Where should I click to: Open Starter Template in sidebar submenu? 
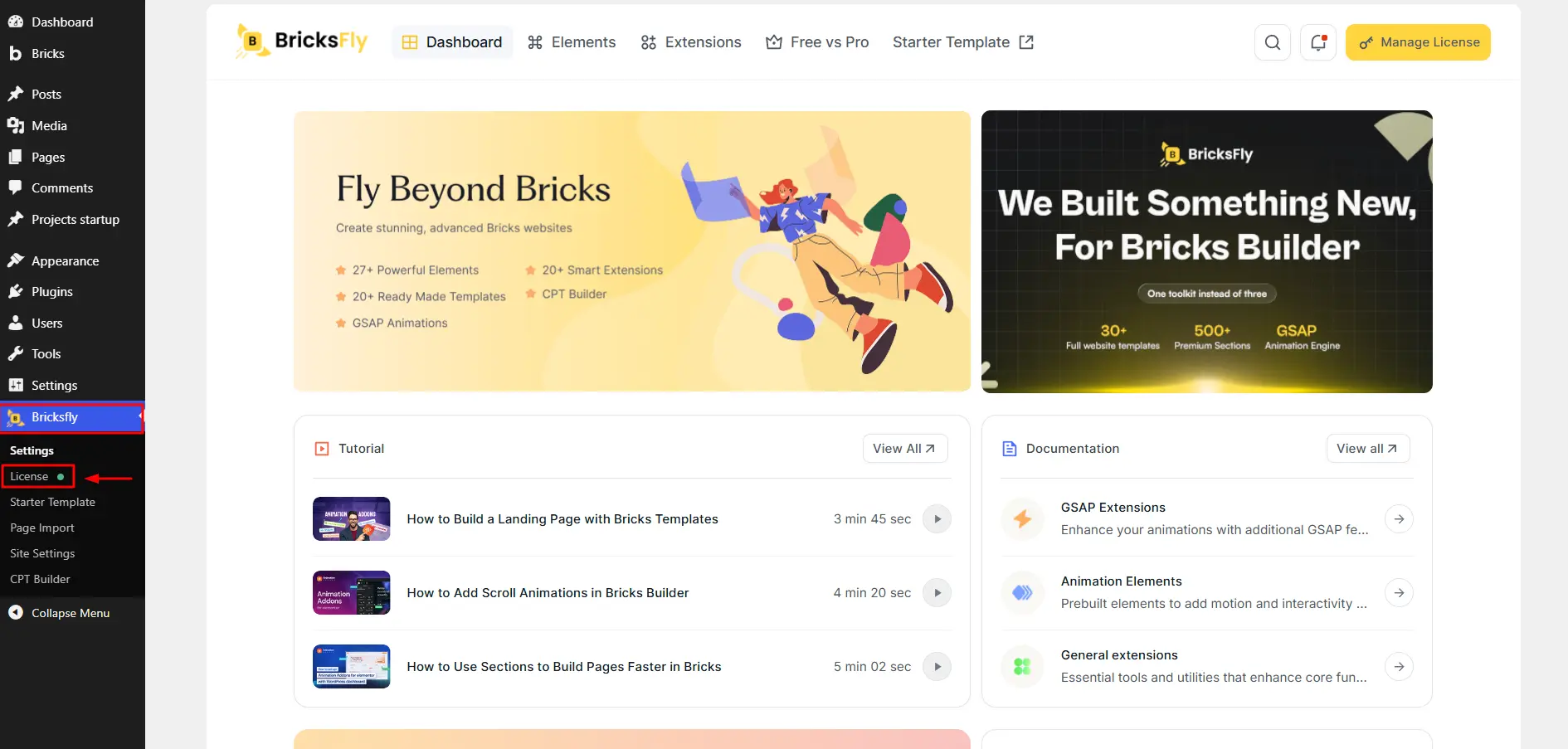52,502
